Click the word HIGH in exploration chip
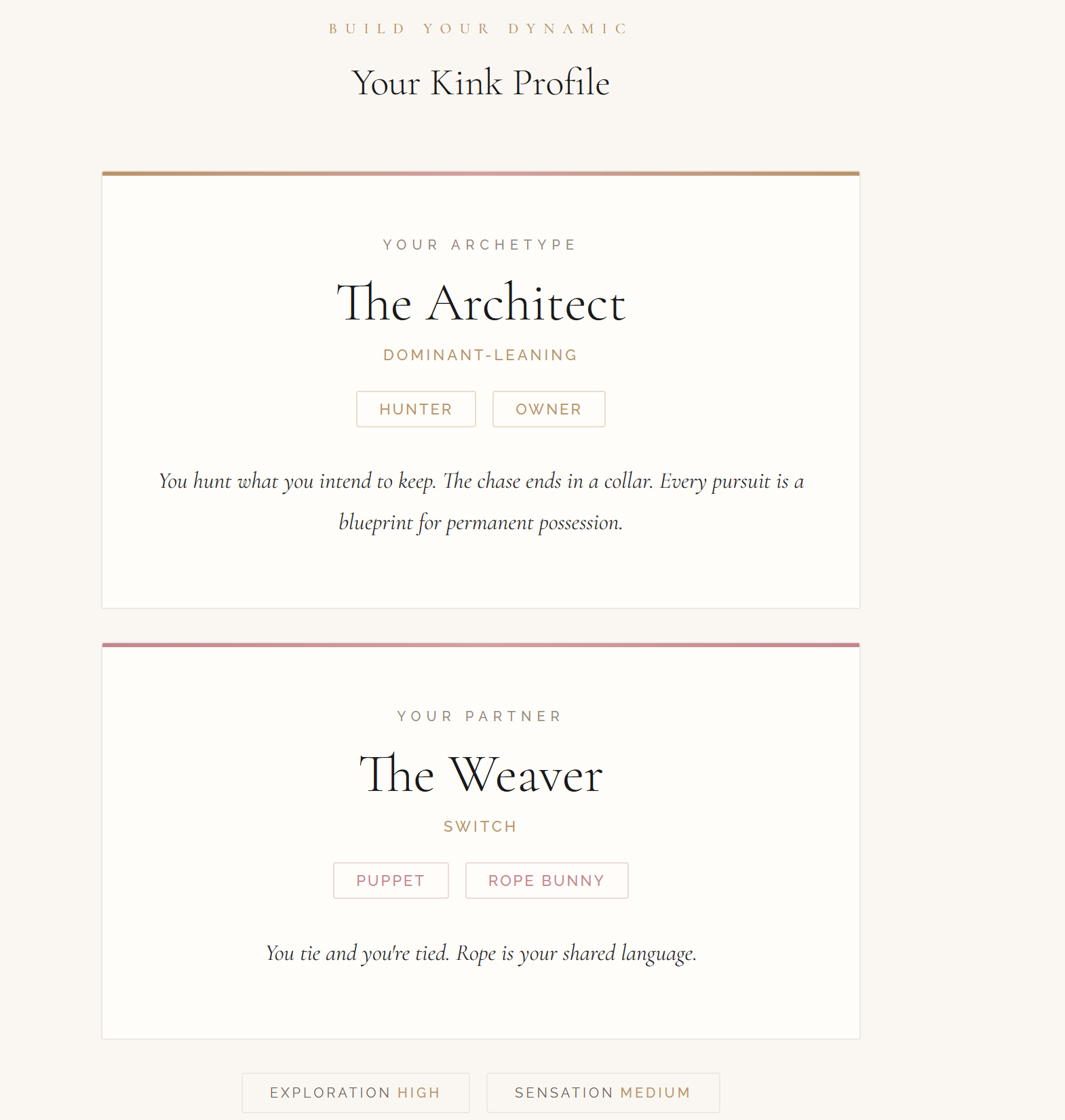1065x1120 pixels. click(419, 1092)
